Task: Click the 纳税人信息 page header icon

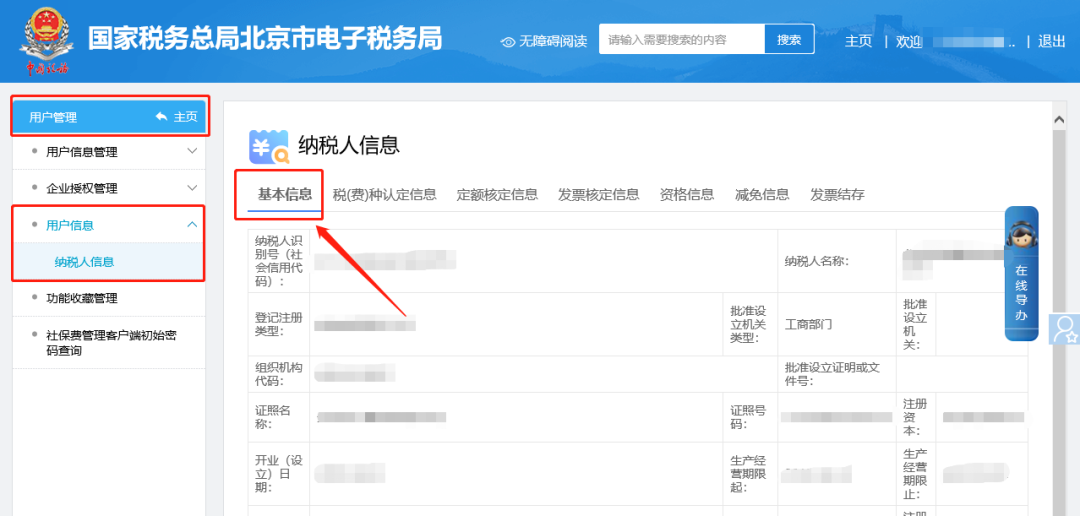Action: tap(268, 146)
